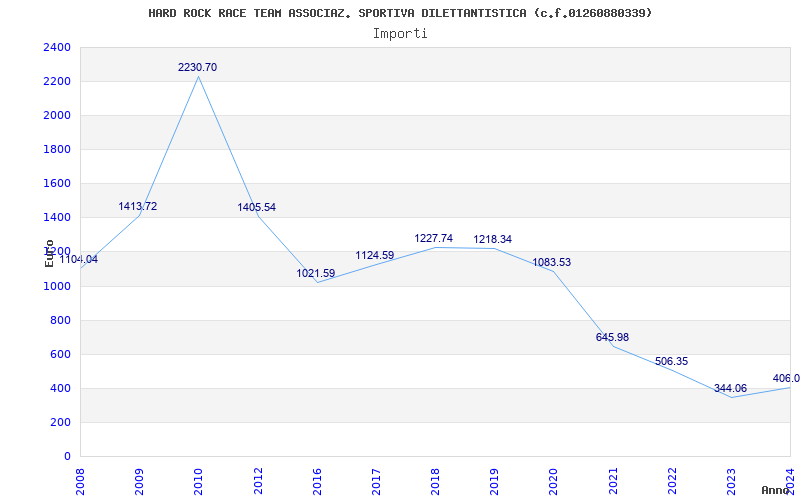The image size is (800, 500).
Task: Click the 506.35 data label
Action: [x=672, y=362]
